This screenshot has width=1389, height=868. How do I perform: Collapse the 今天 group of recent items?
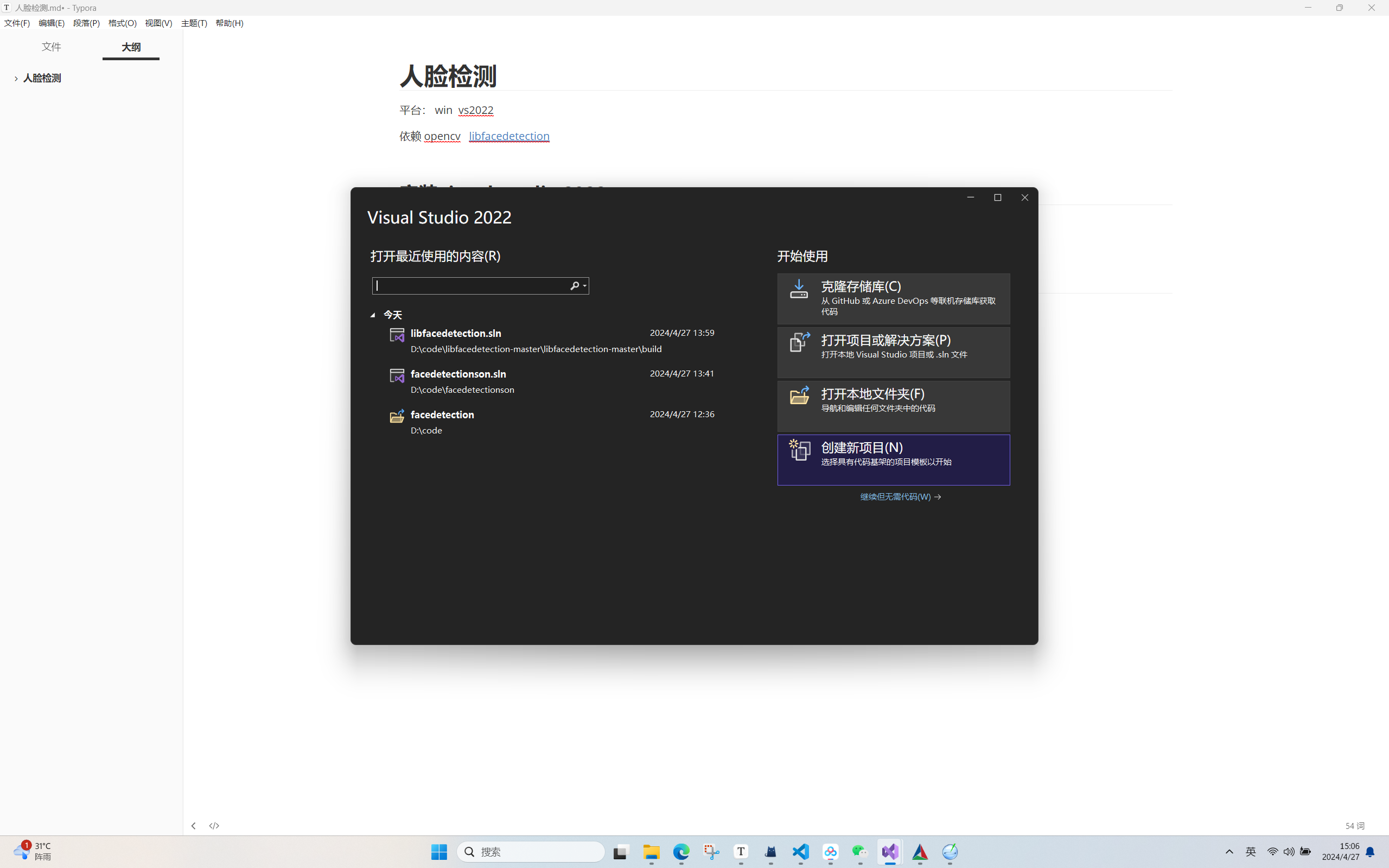pyautogui.click(x=373, y=315)
